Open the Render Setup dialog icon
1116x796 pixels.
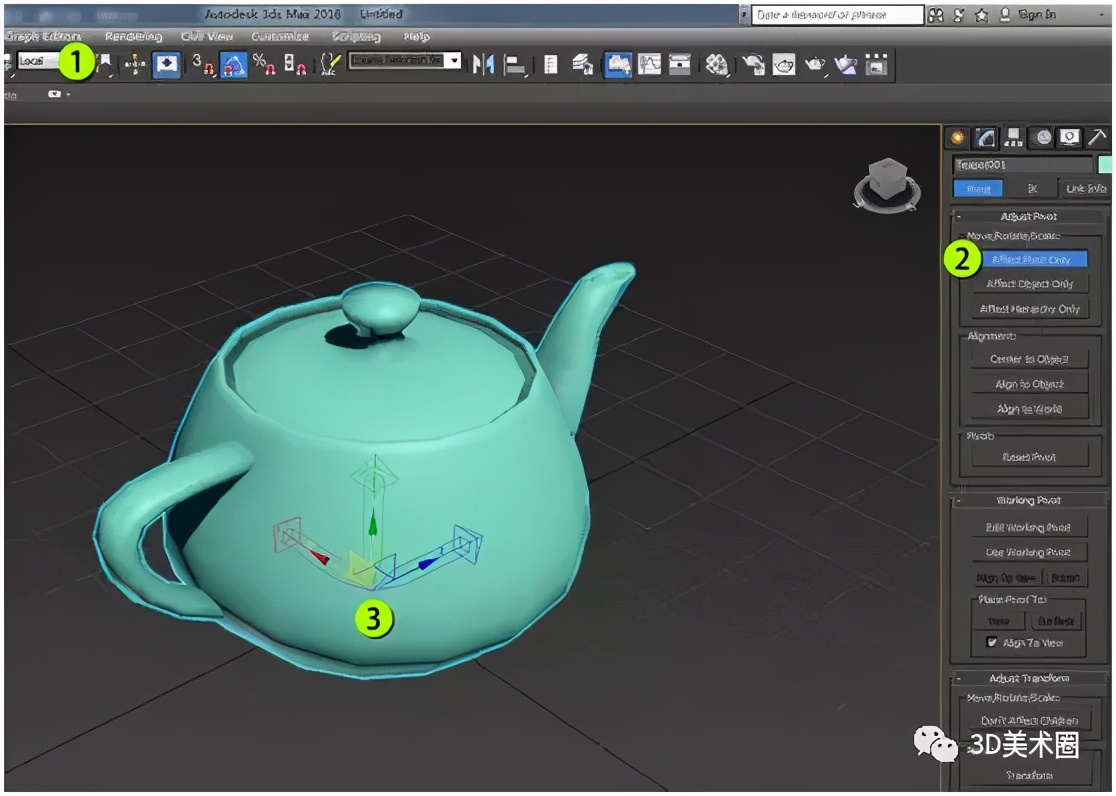pos(752,65)
